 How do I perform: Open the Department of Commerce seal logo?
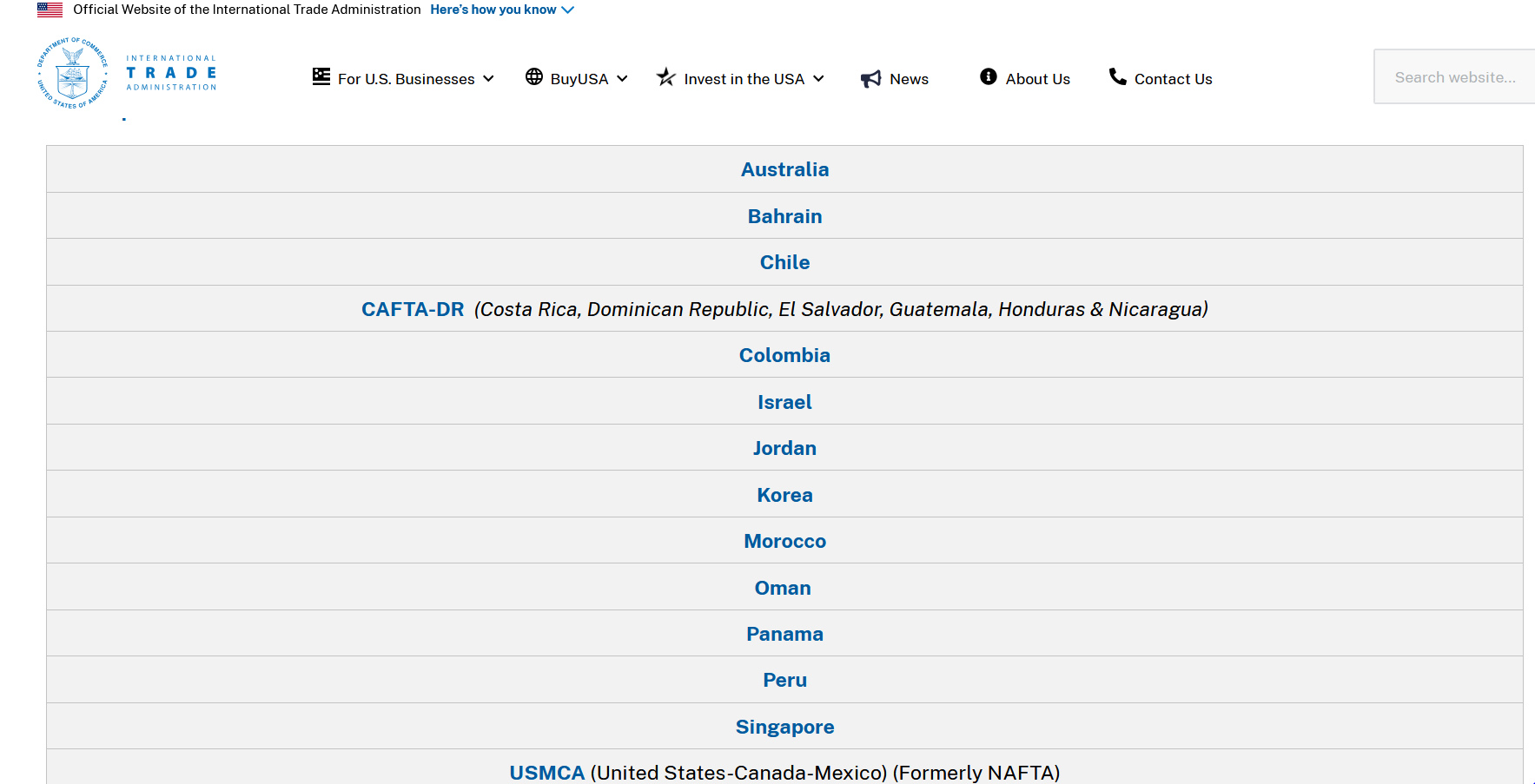click(73, 73)
